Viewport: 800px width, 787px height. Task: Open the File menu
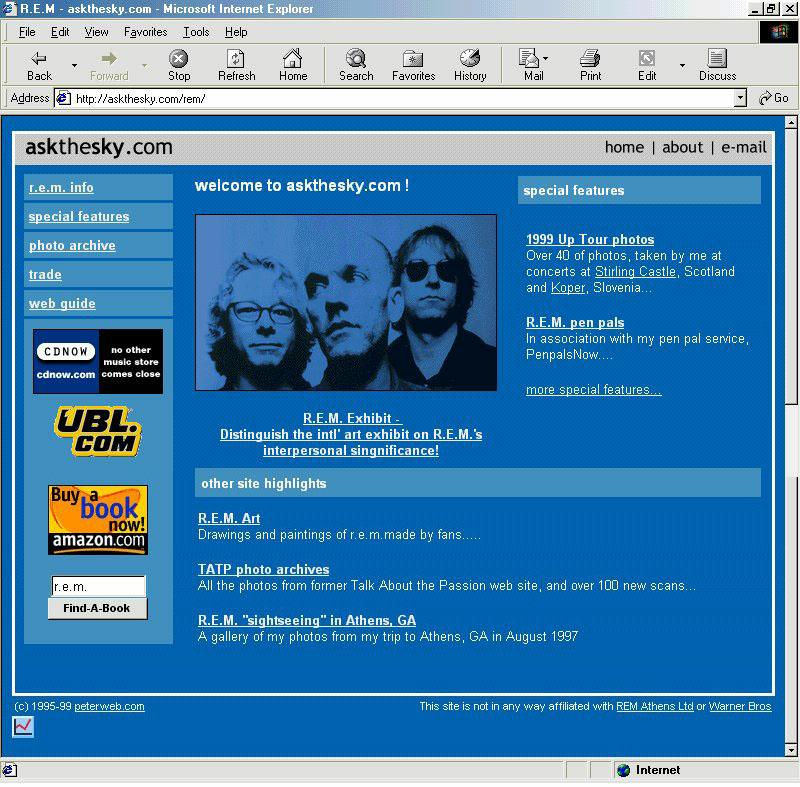27,32
